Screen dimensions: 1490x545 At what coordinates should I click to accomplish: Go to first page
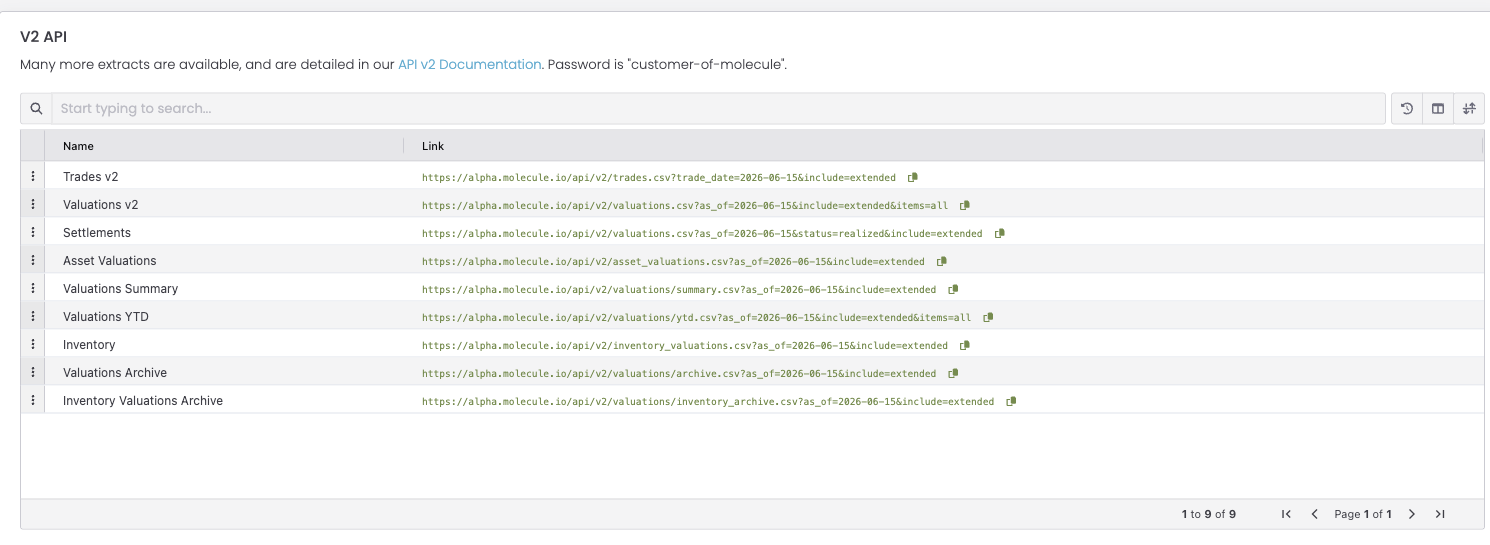tap(1286, 514)
